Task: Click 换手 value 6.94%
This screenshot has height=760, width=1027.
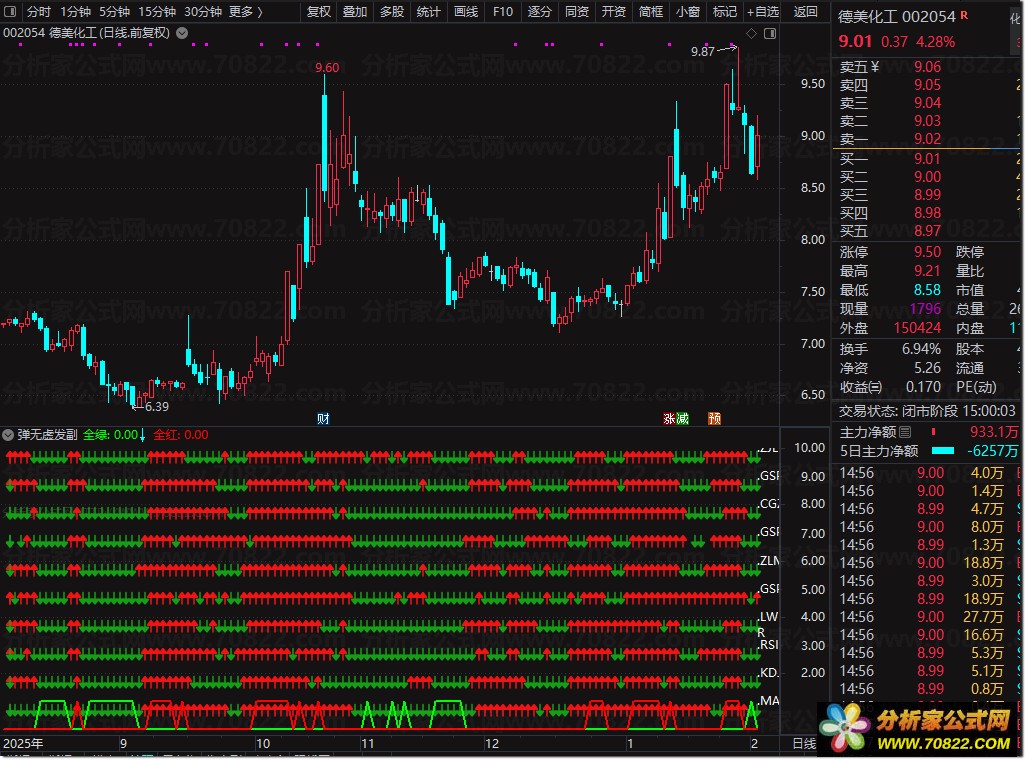Action: [922, 349]
